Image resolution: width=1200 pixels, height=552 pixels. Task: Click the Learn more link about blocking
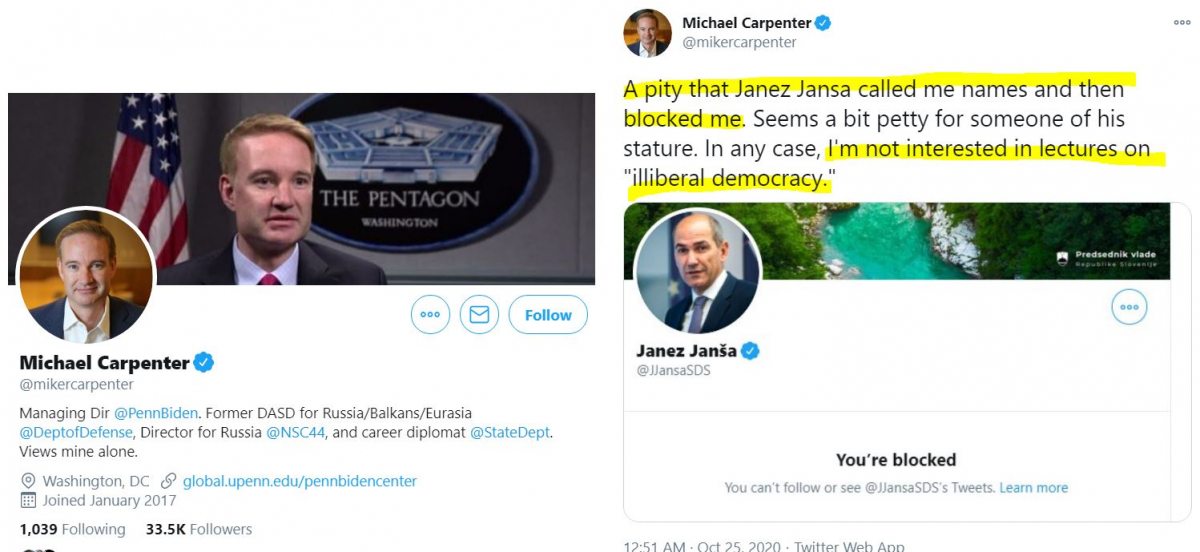[1033, 487]
